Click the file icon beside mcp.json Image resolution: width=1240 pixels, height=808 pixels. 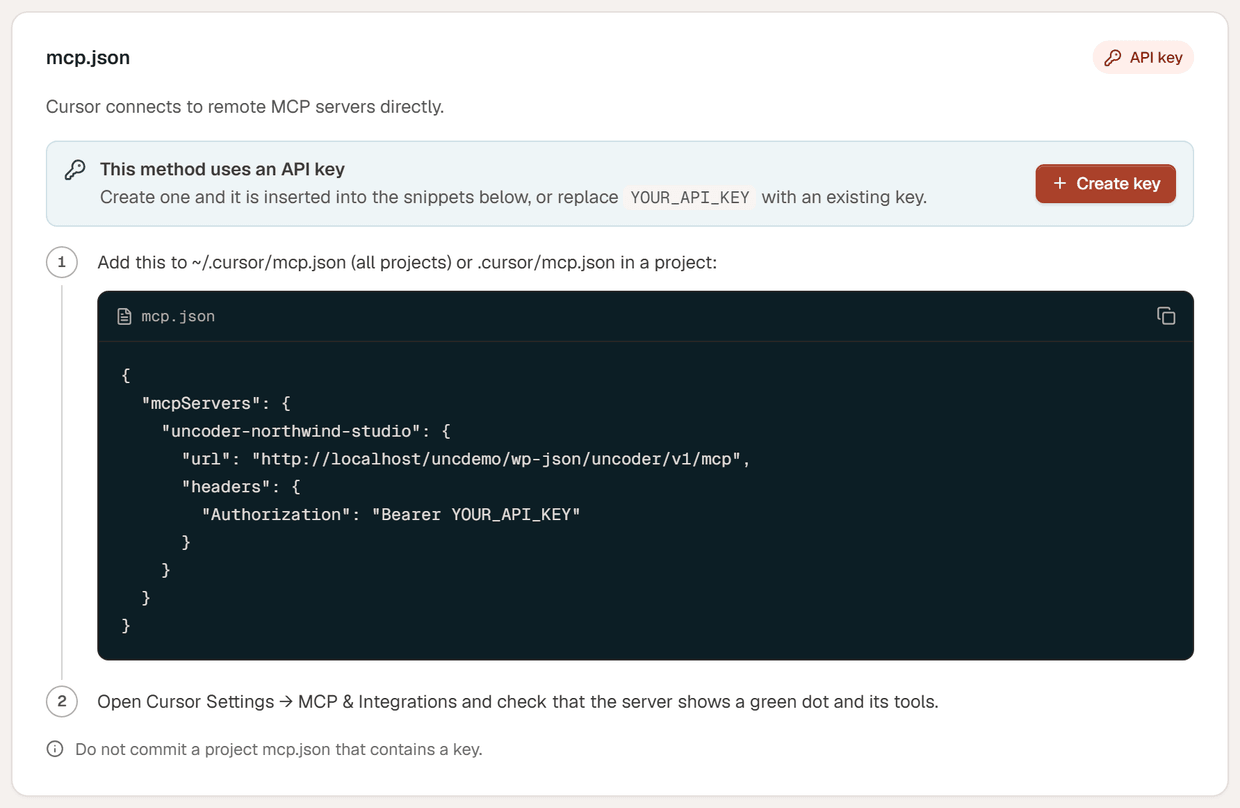(x=125, y=316)
